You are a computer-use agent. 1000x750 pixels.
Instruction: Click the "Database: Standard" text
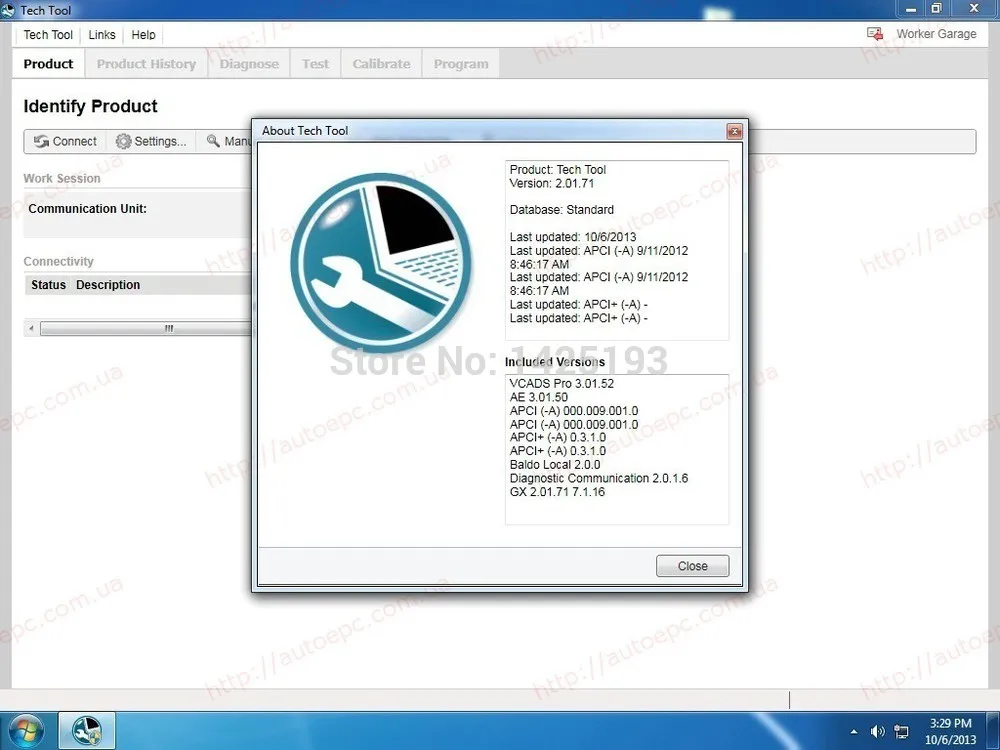pyautogui.click(x=561, y=209)
